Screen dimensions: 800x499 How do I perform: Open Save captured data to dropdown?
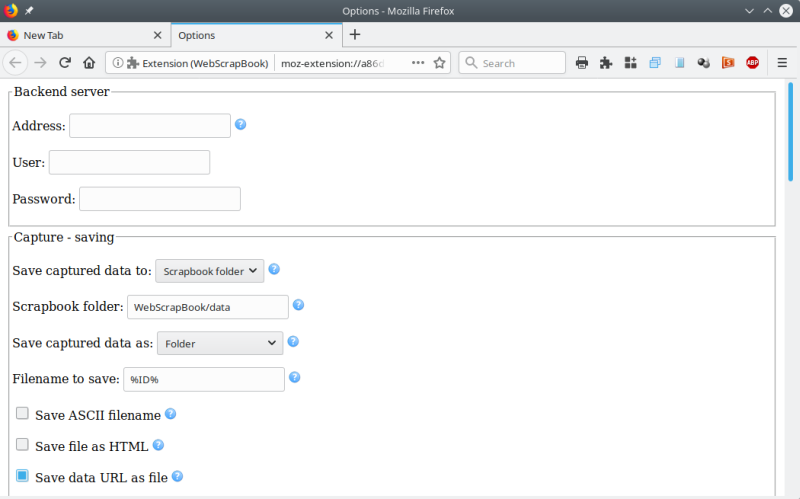click(x=210, y=271)
